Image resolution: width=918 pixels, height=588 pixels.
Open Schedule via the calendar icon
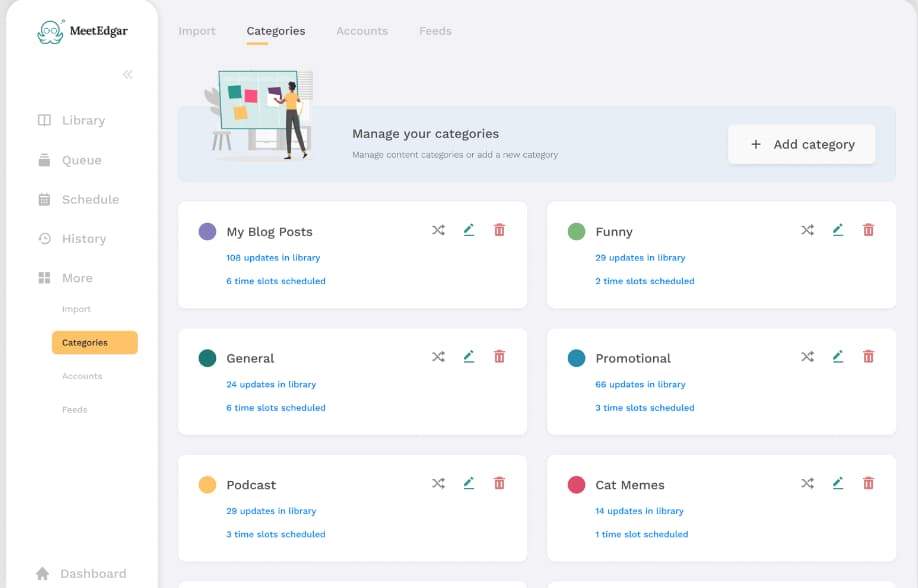(x=43, y=199)
